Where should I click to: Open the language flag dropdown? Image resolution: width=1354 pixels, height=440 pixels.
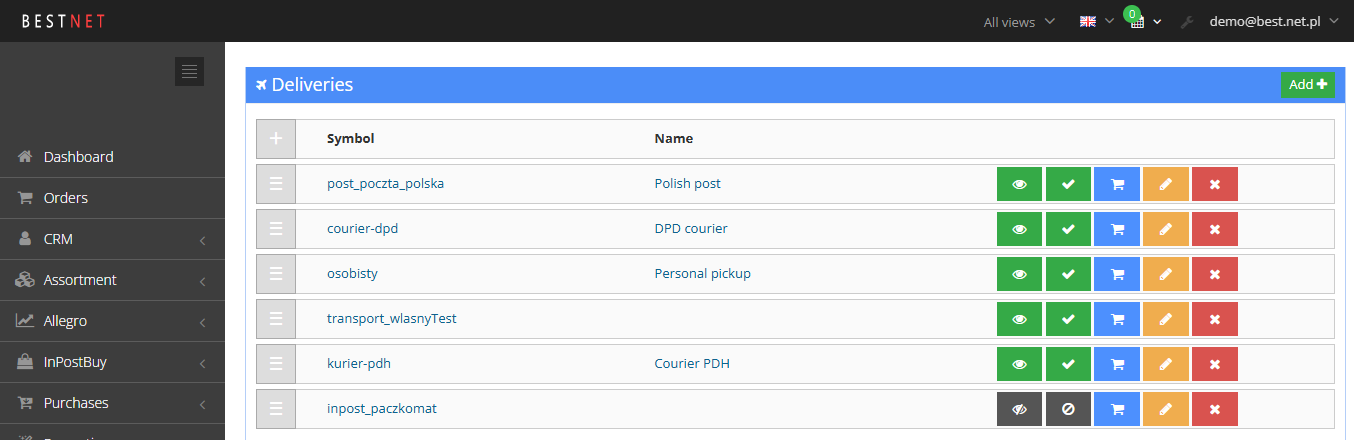tap(1097, 22)
